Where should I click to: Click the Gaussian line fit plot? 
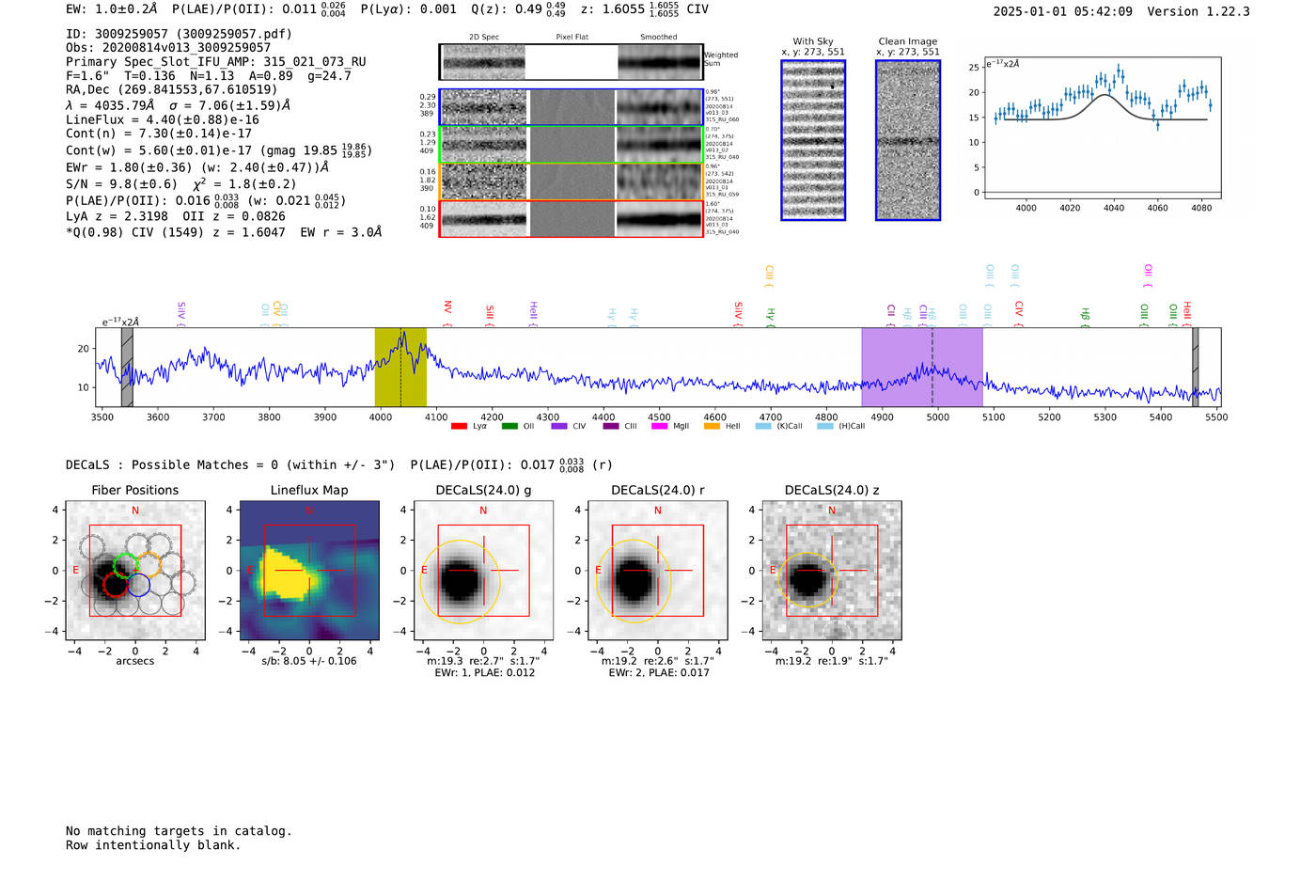1102,128
